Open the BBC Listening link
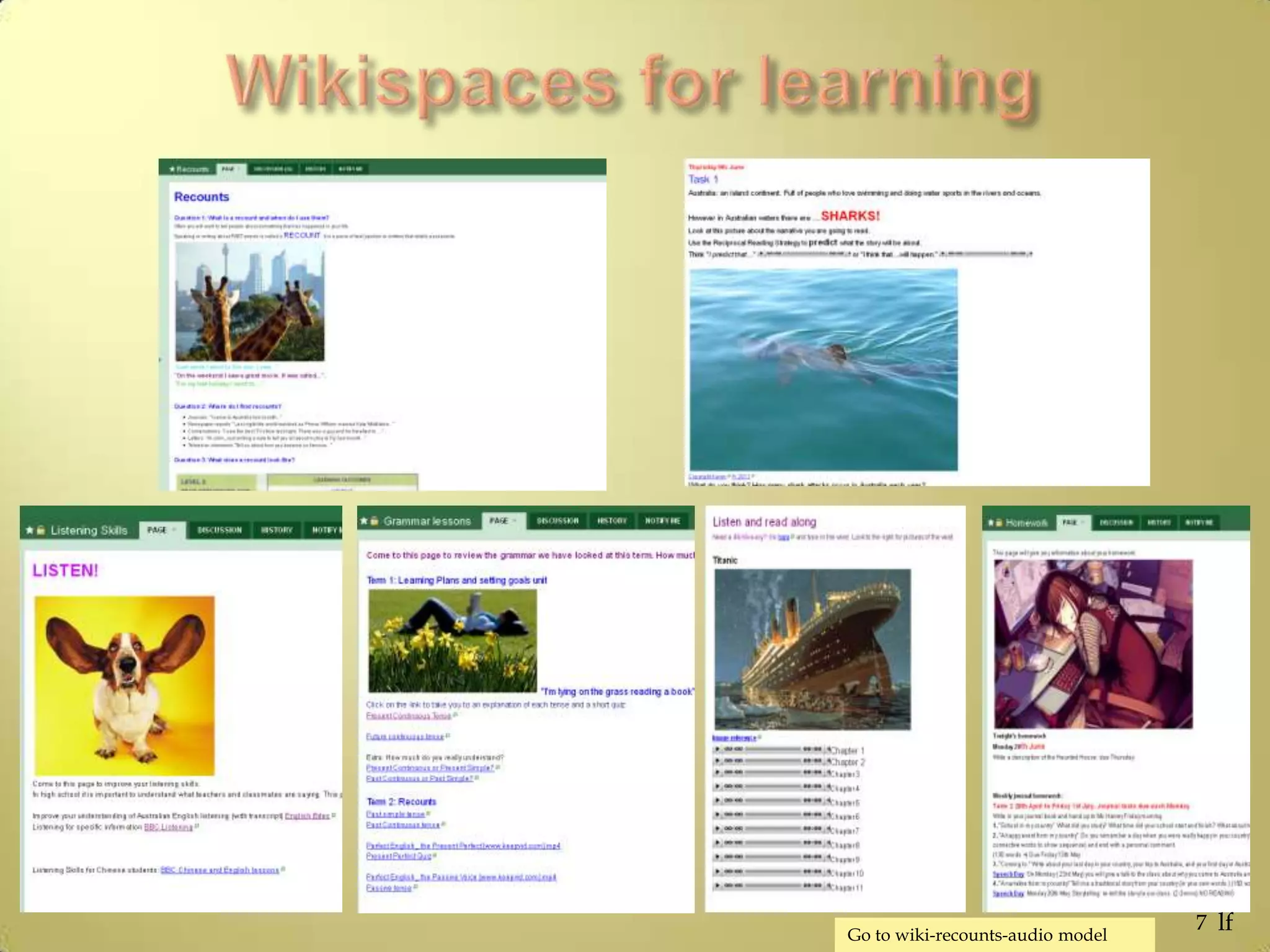This screenshot has height=952, width=1270. [x=169, y=827]
